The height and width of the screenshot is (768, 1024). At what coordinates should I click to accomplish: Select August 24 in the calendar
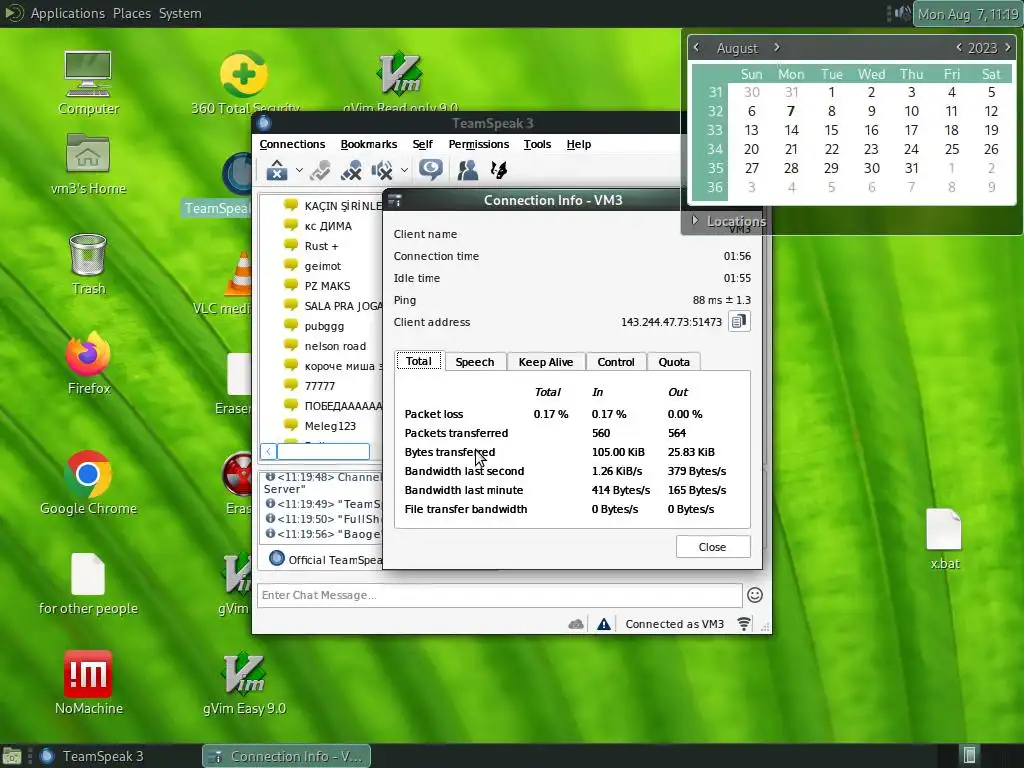point(912,150)
